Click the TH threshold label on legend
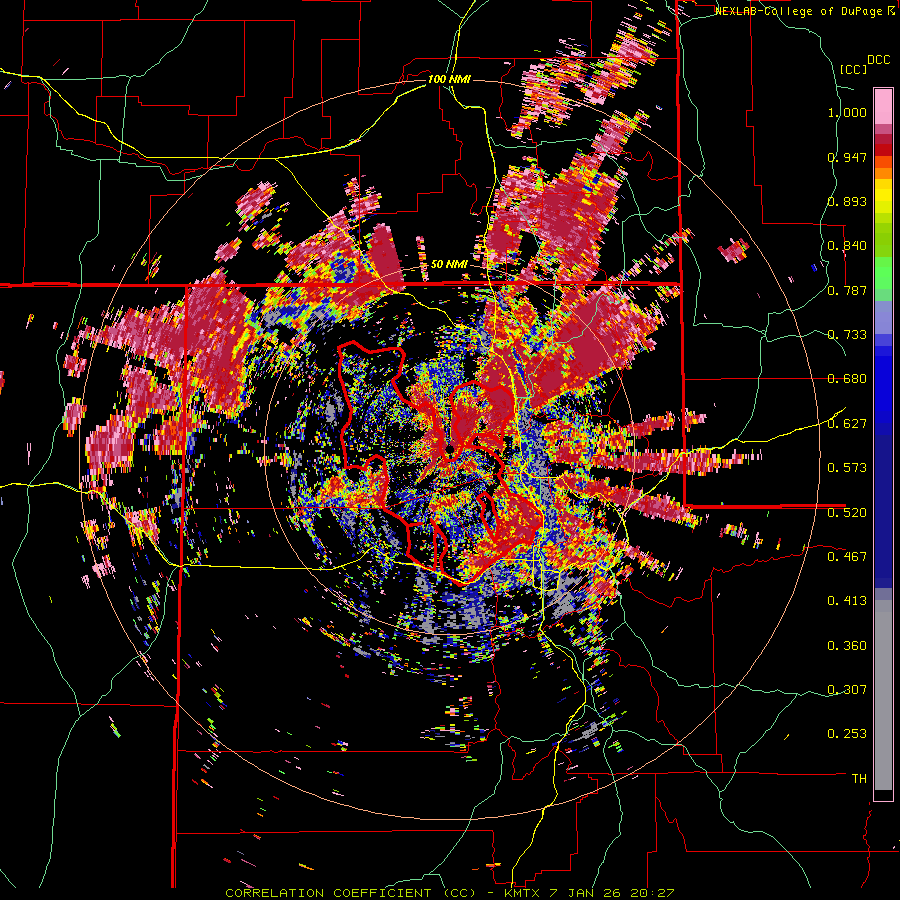Image resolution: width=900 pixels, height=900 pixels. tap(859, 779)
